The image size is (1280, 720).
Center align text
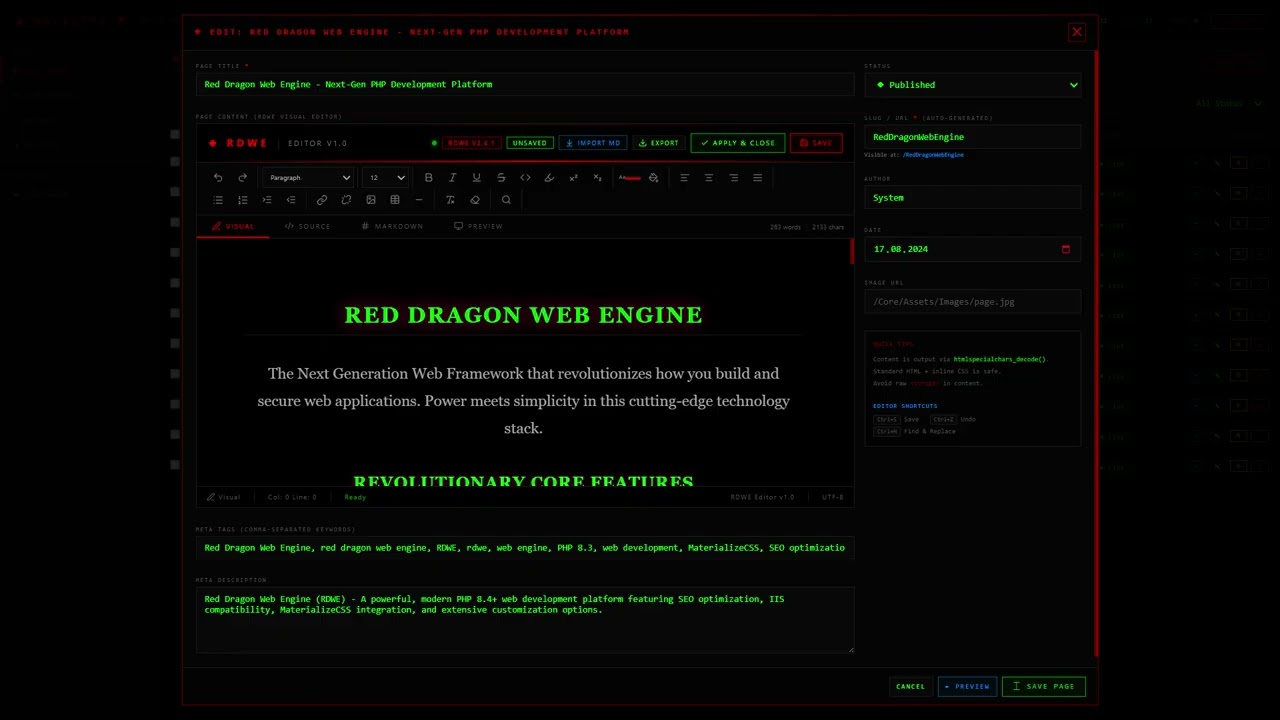click(709, 178)
